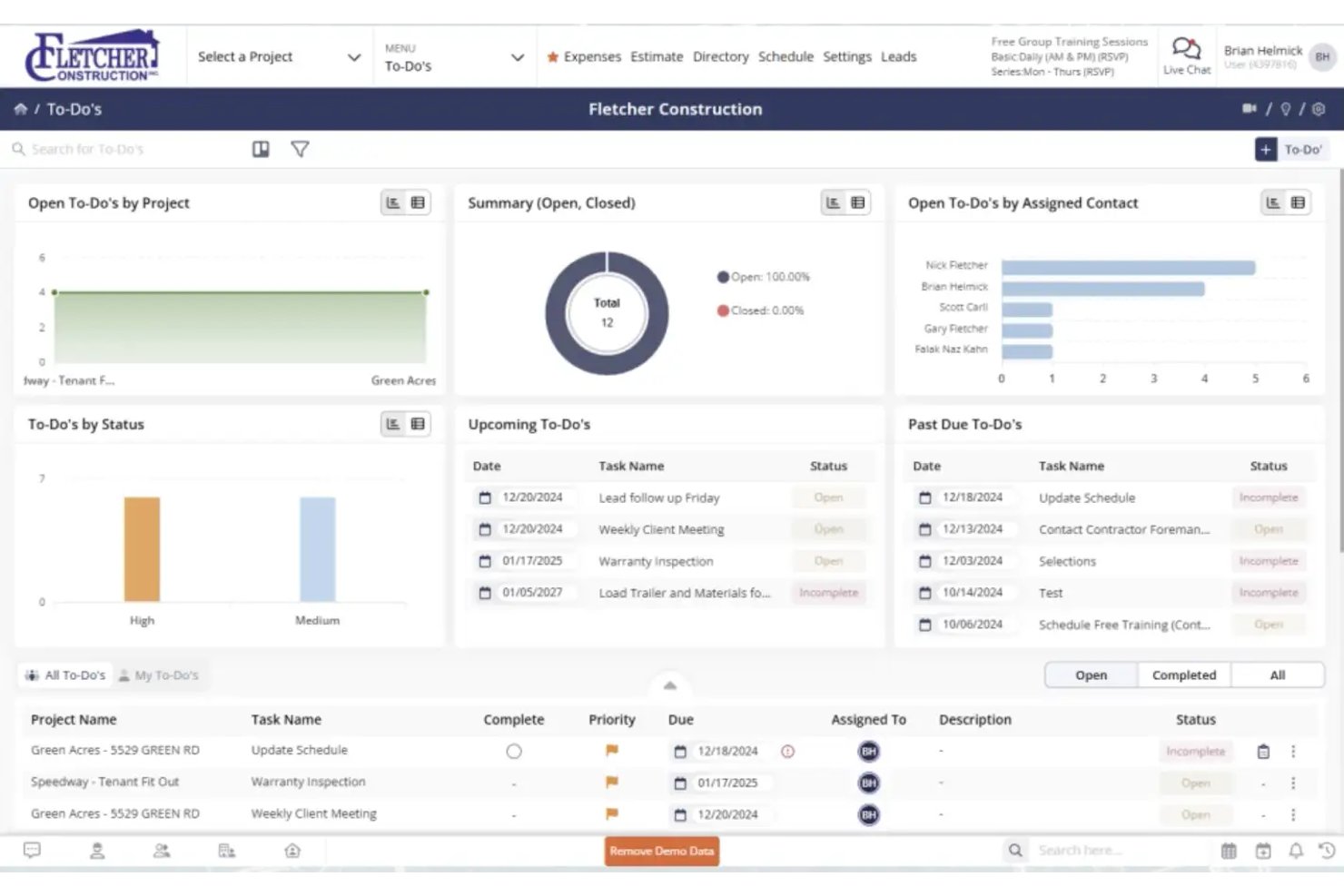
Task: Open the three-dot menu for Weekly Client Meeting row
Action: 1293,814
